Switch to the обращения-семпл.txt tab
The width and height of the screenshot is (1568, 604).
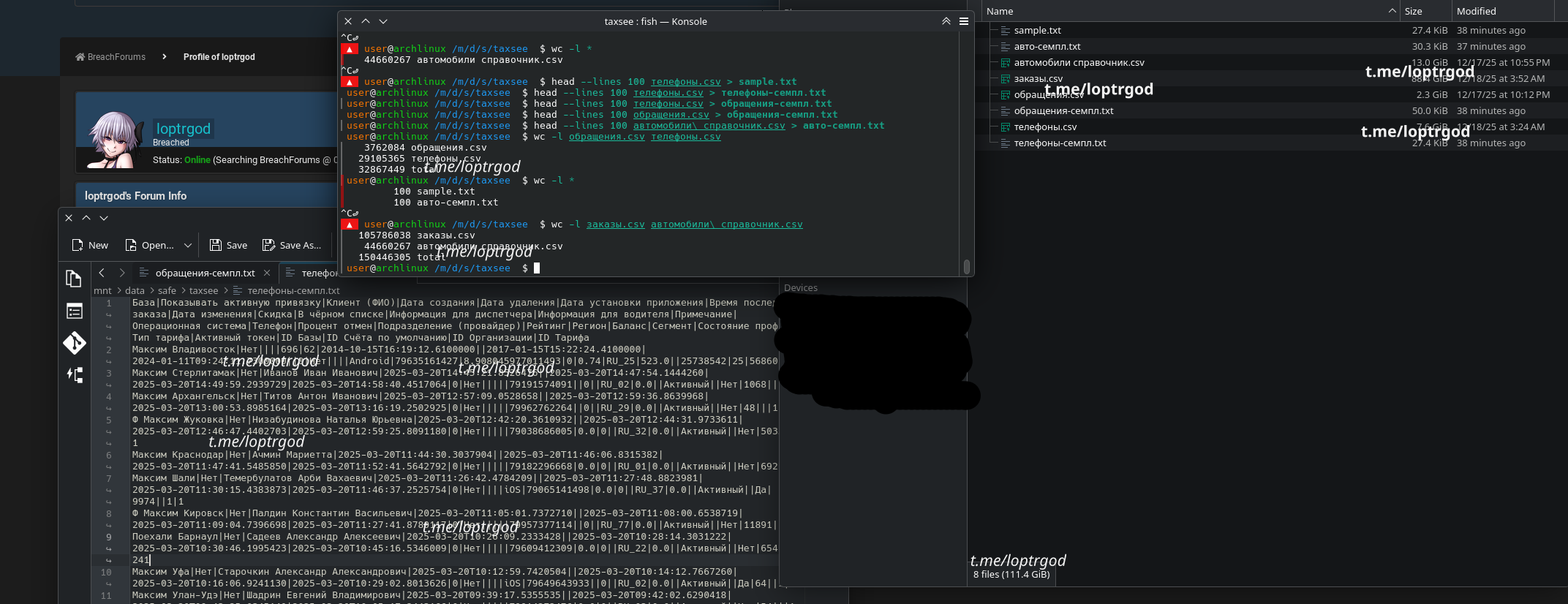[x=205, y=273]
